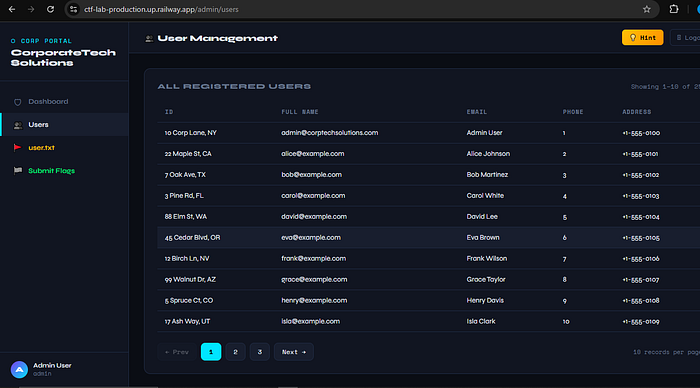The image size is (700, 388).
Task: Select the Users menu item
Action: [64, 125]
